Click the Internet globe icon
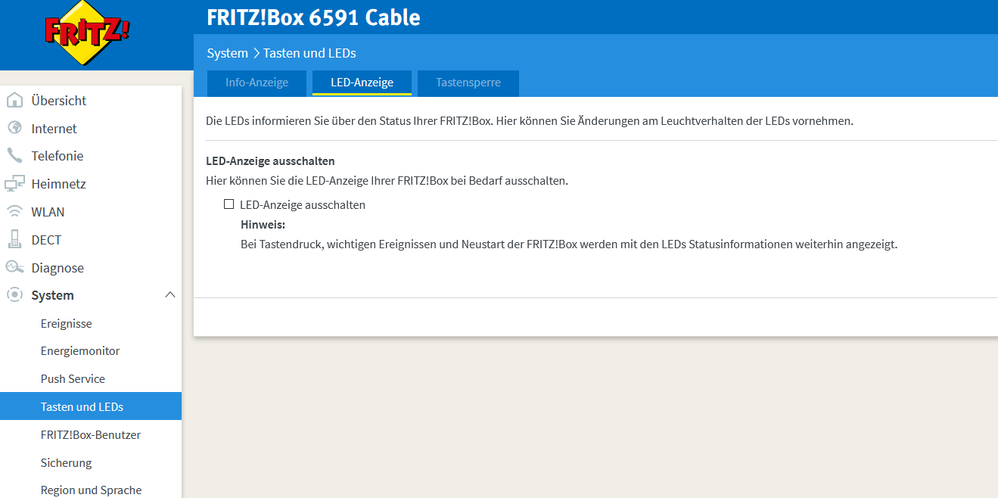 pos(14,128)
